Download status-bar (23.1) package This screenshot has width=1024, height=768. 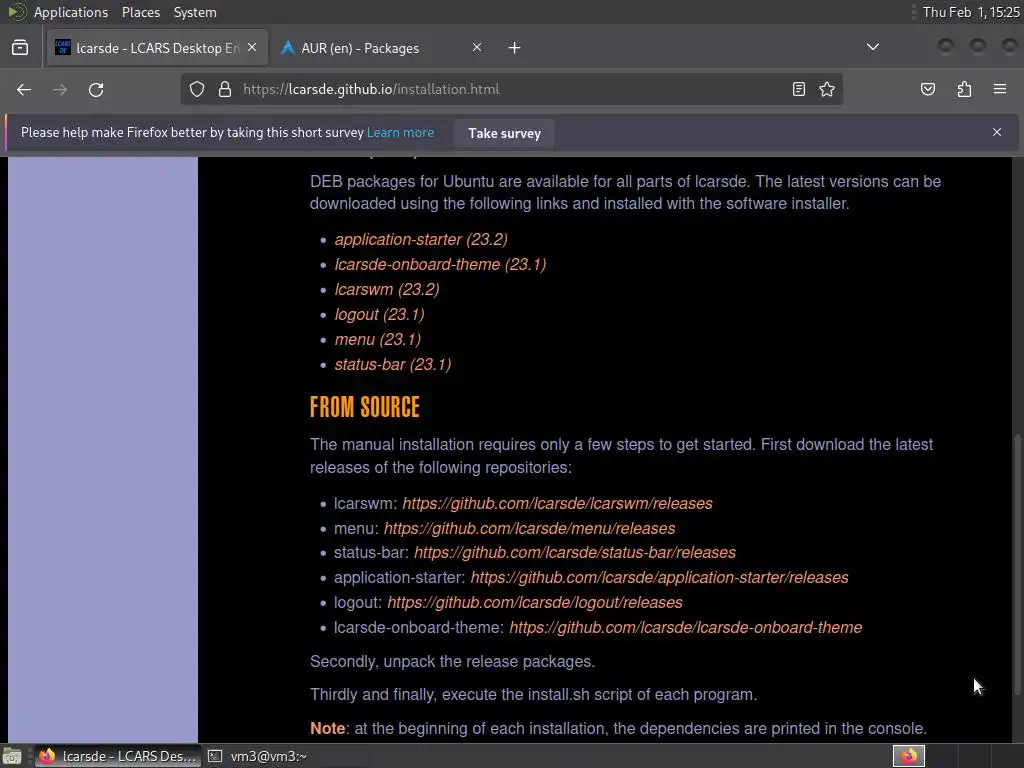click(x=392, y=364)
